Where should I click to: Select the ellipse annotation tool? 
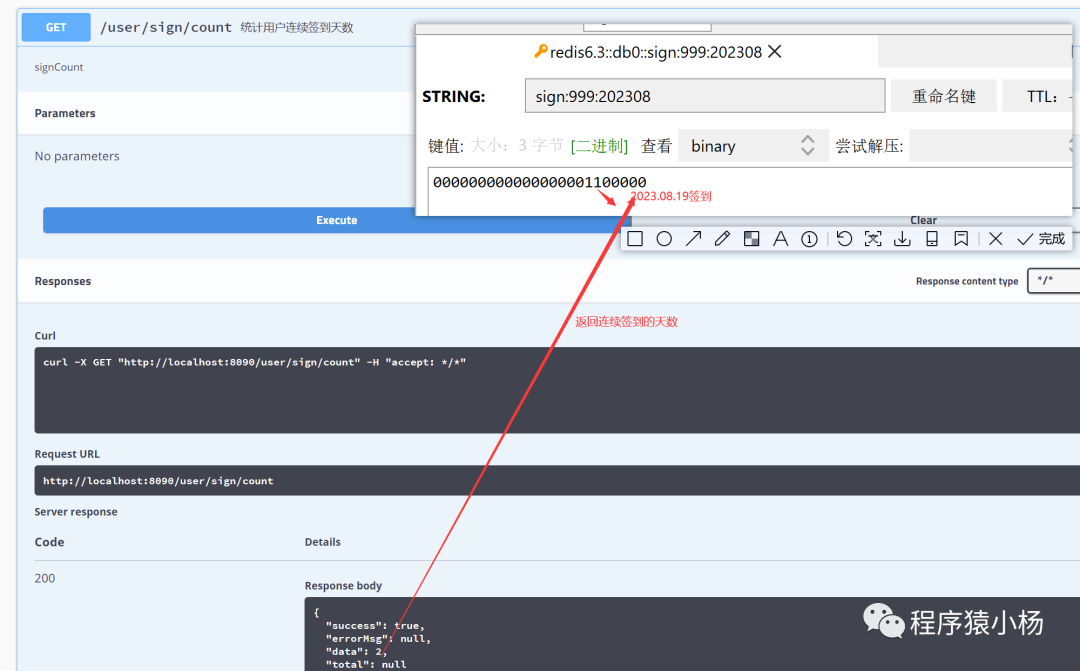pos(664,239)
